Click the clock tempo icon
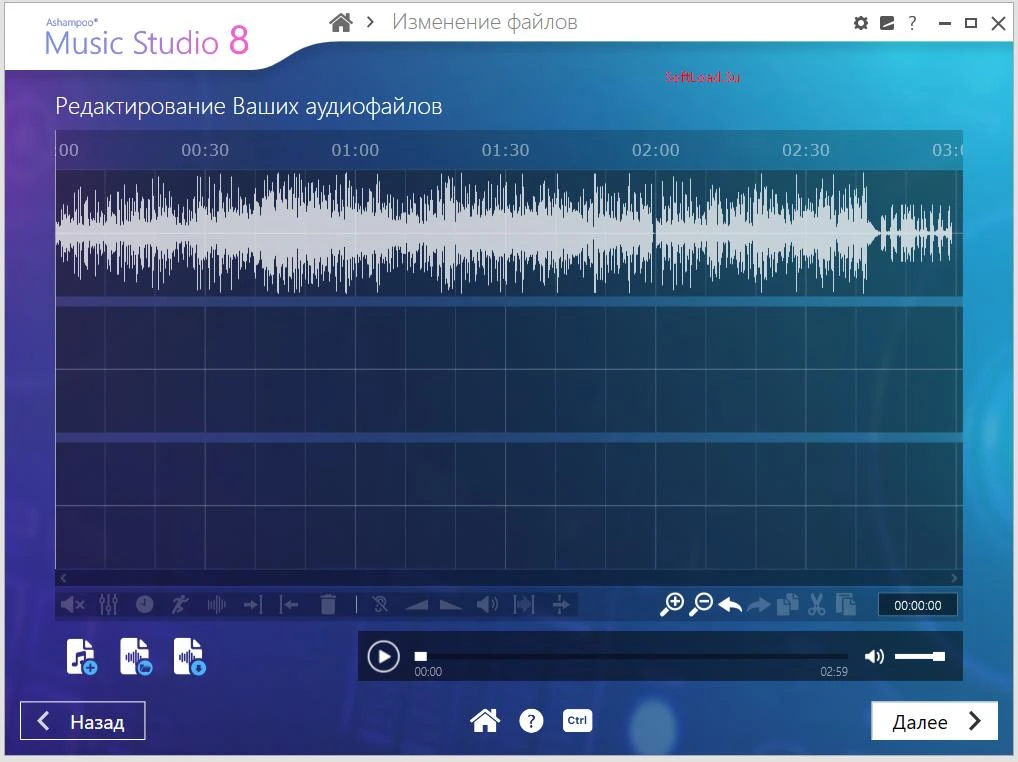 [x=145, y=605]
